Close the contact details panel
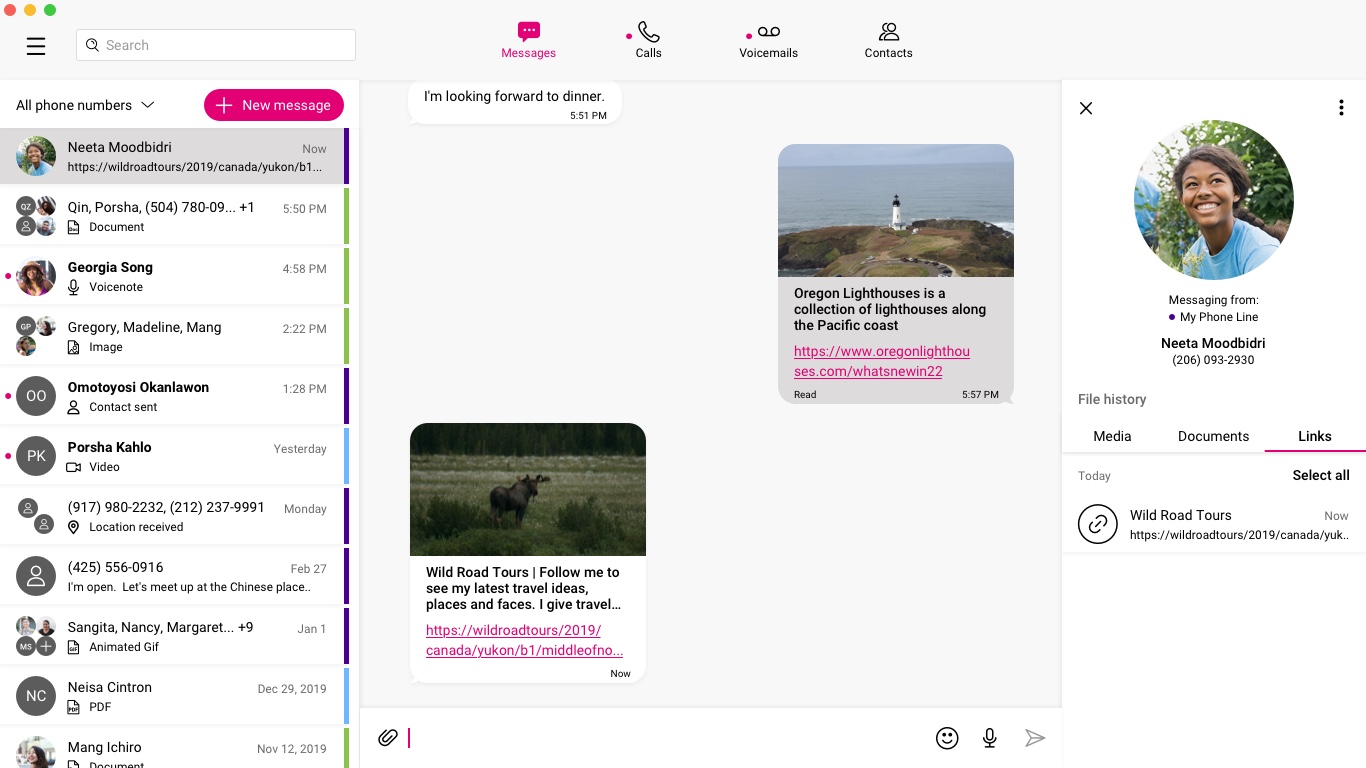 pos(1086,108)
